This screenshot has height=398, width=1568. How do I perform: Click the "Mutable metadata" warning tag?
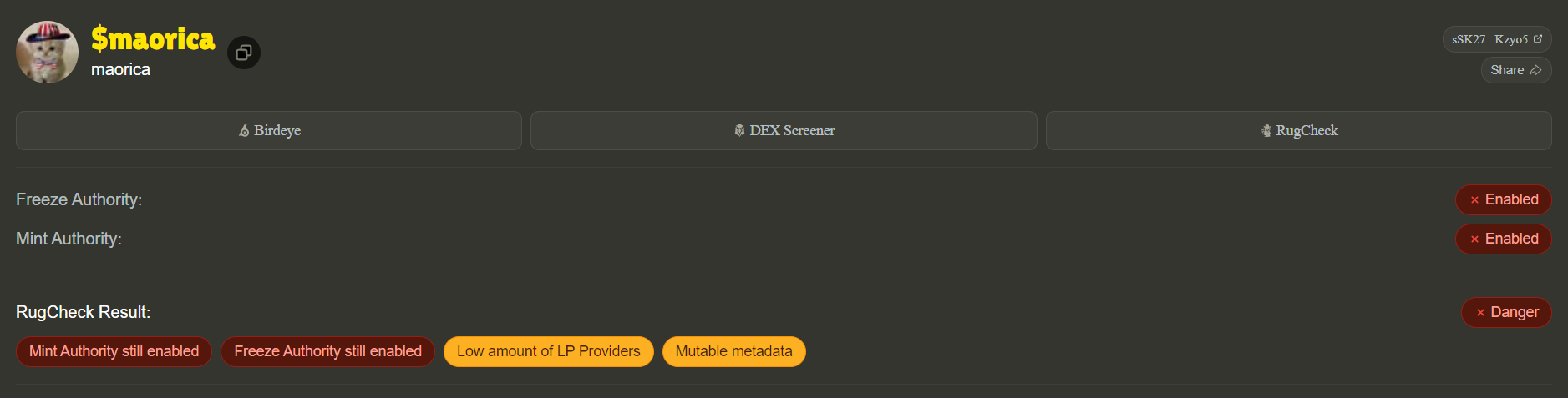coord(733,351)
